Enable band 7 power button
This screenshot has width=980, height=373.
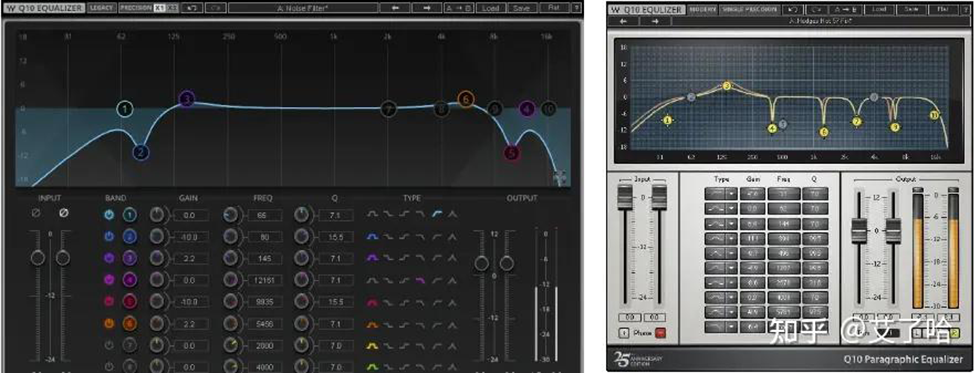pos(109,346)
